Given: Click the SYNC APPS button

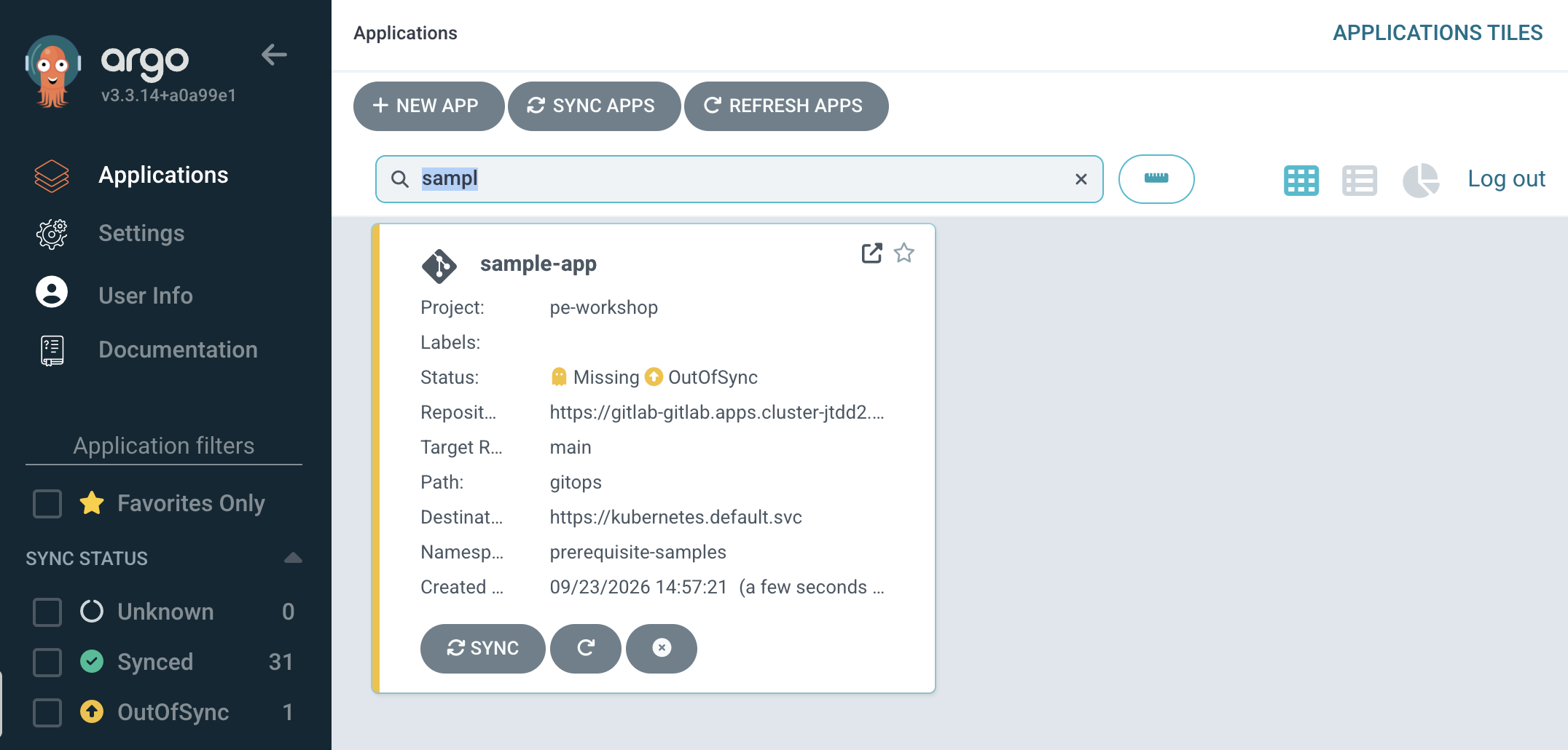Looking at the screenshot, I should tap(594, 106).
